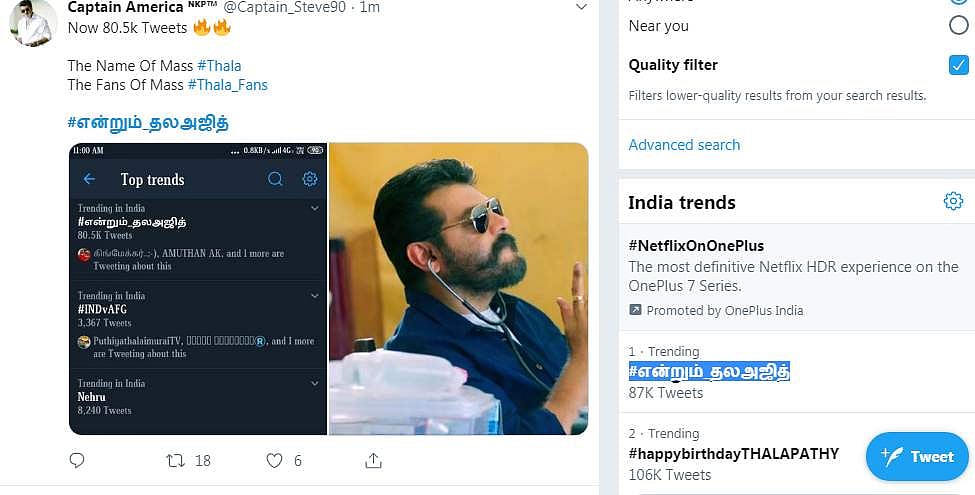Click the share icon under the tweet
Viewport: 975px width, 495px height.
(373, 461)
